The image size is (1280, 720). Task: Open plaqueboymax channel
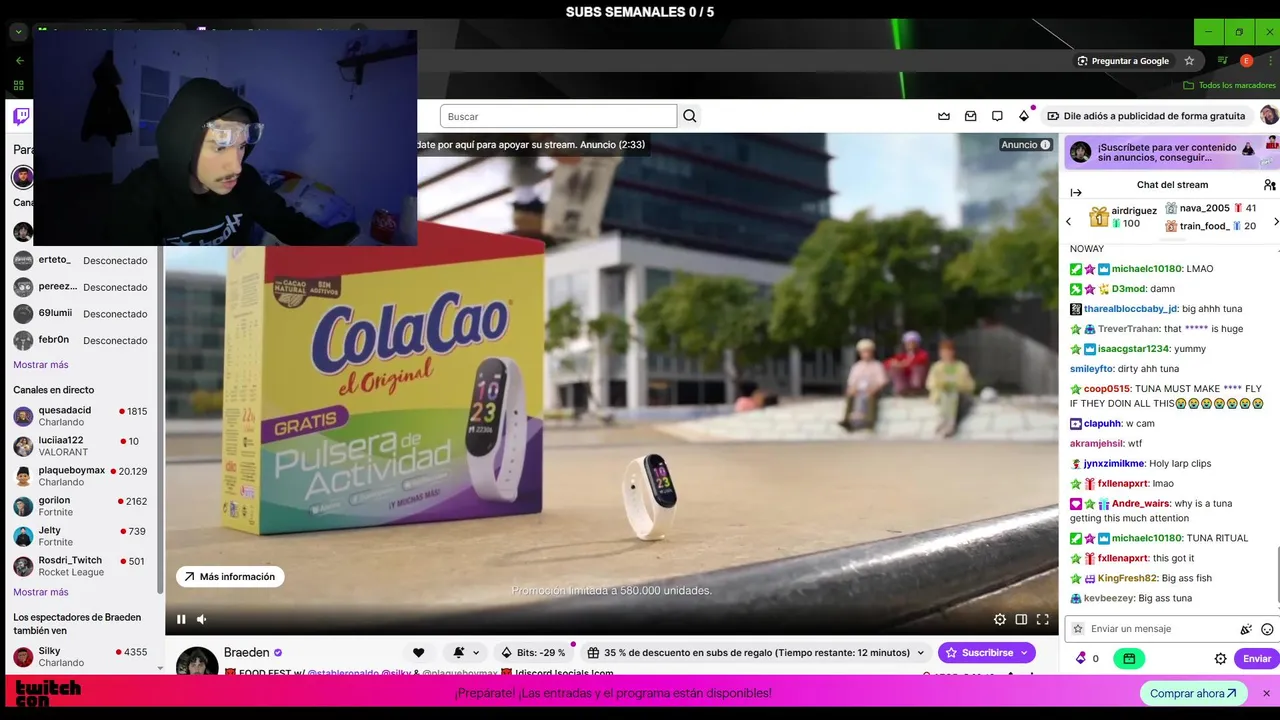[80, 476]
